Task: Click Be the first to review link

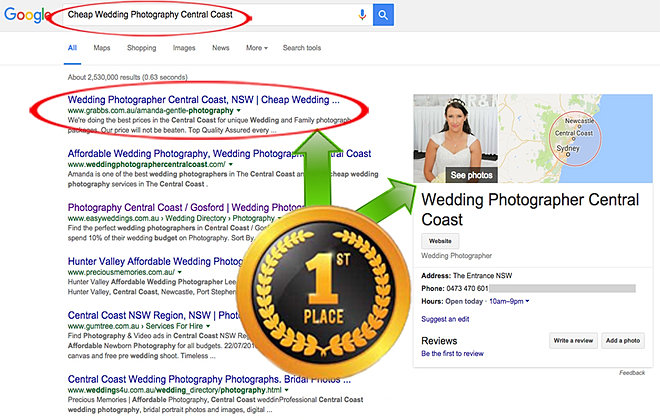Action: tap(452, 354)
